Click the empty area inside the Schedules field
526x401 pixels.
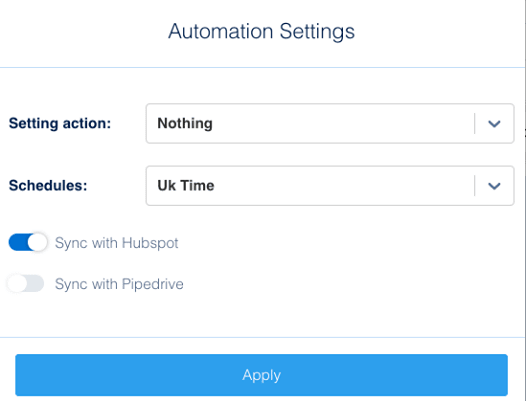tap(344, 186)
